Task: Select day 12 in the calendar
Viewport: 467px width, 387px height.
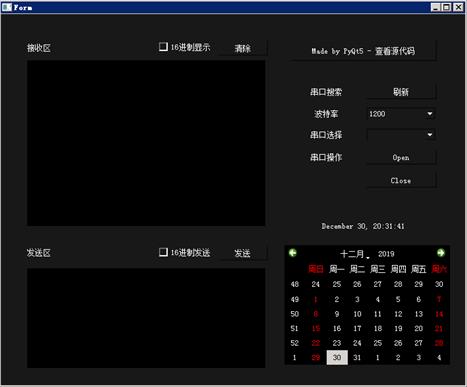Action: click(398, 314)
